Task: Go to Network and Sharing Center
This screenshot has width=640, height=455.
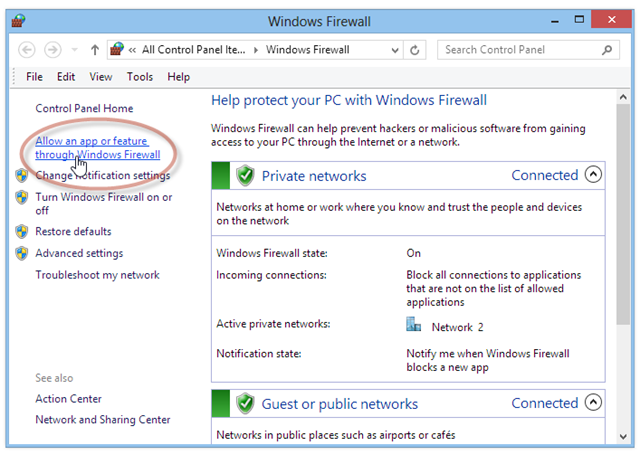Action: (x=102, y=420)
